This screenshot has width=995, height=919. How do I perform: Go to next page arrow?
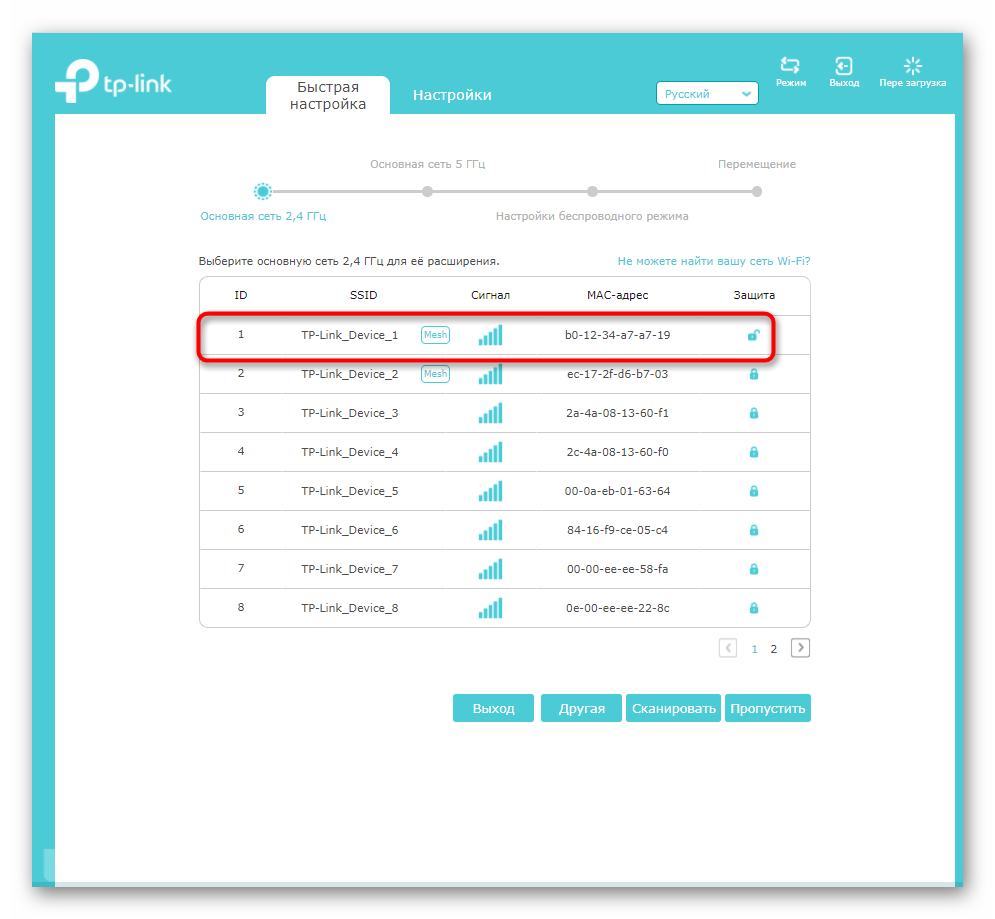[800, 647]
